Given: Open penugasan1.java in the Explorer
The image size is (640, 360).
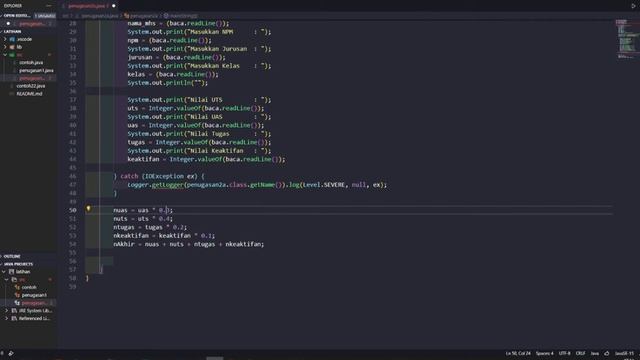Looking at the screenshot, I should [36, 70].
